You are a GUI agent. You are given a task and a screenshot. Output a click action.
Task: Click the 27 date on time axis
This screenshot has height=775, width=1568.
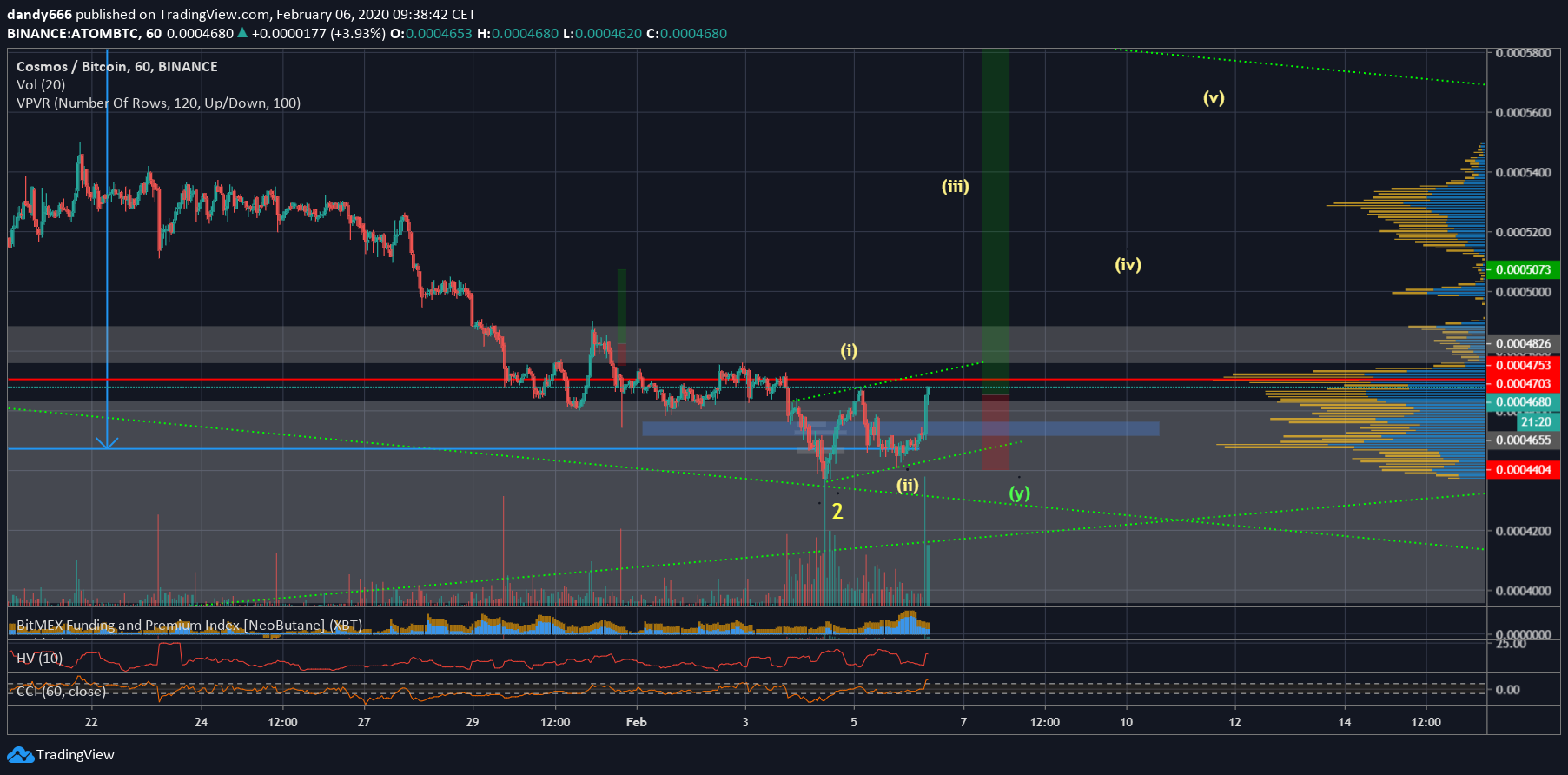click(x=364, y=722)
